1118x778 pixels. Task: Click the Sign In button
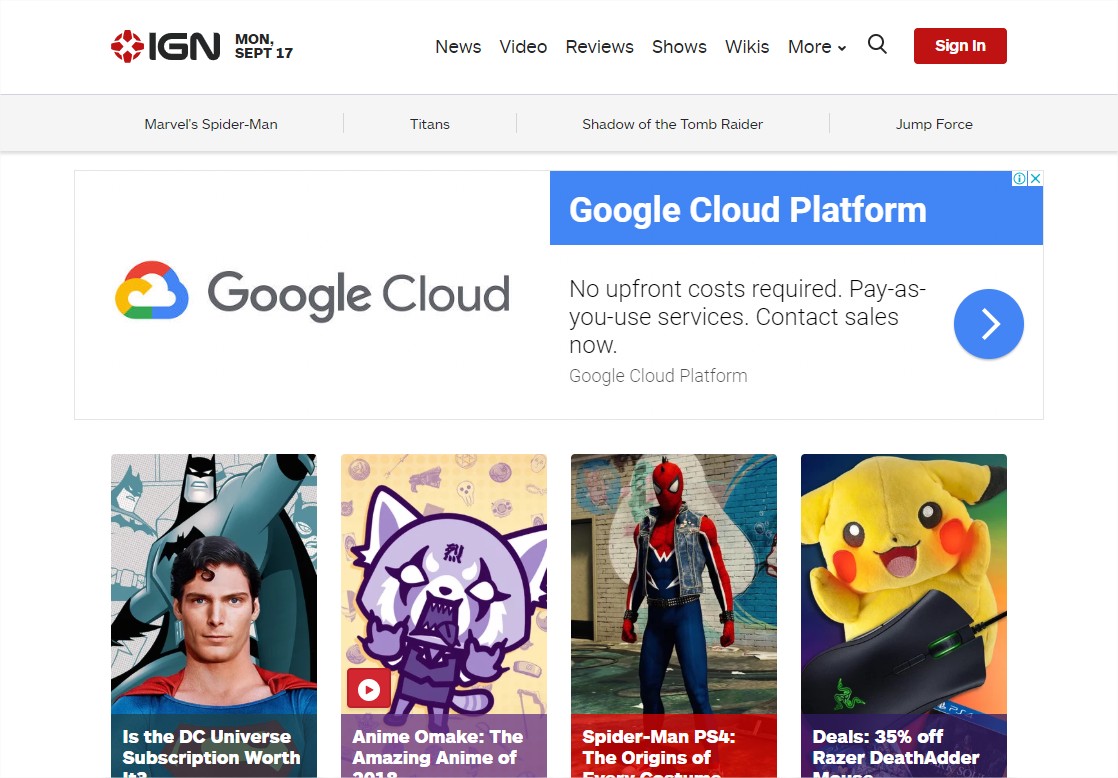pos(960,46)
